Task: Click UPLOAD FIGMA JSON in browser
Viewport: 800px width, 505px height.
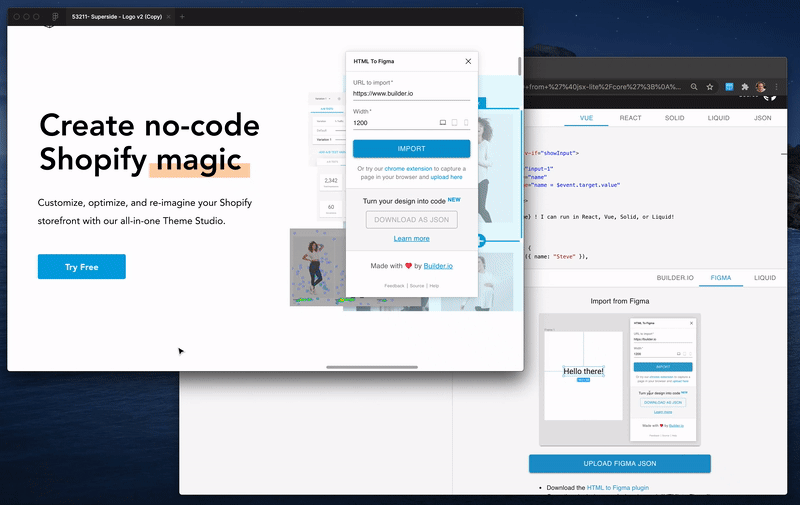Action: pyautogui.click(x=619, y=464)
